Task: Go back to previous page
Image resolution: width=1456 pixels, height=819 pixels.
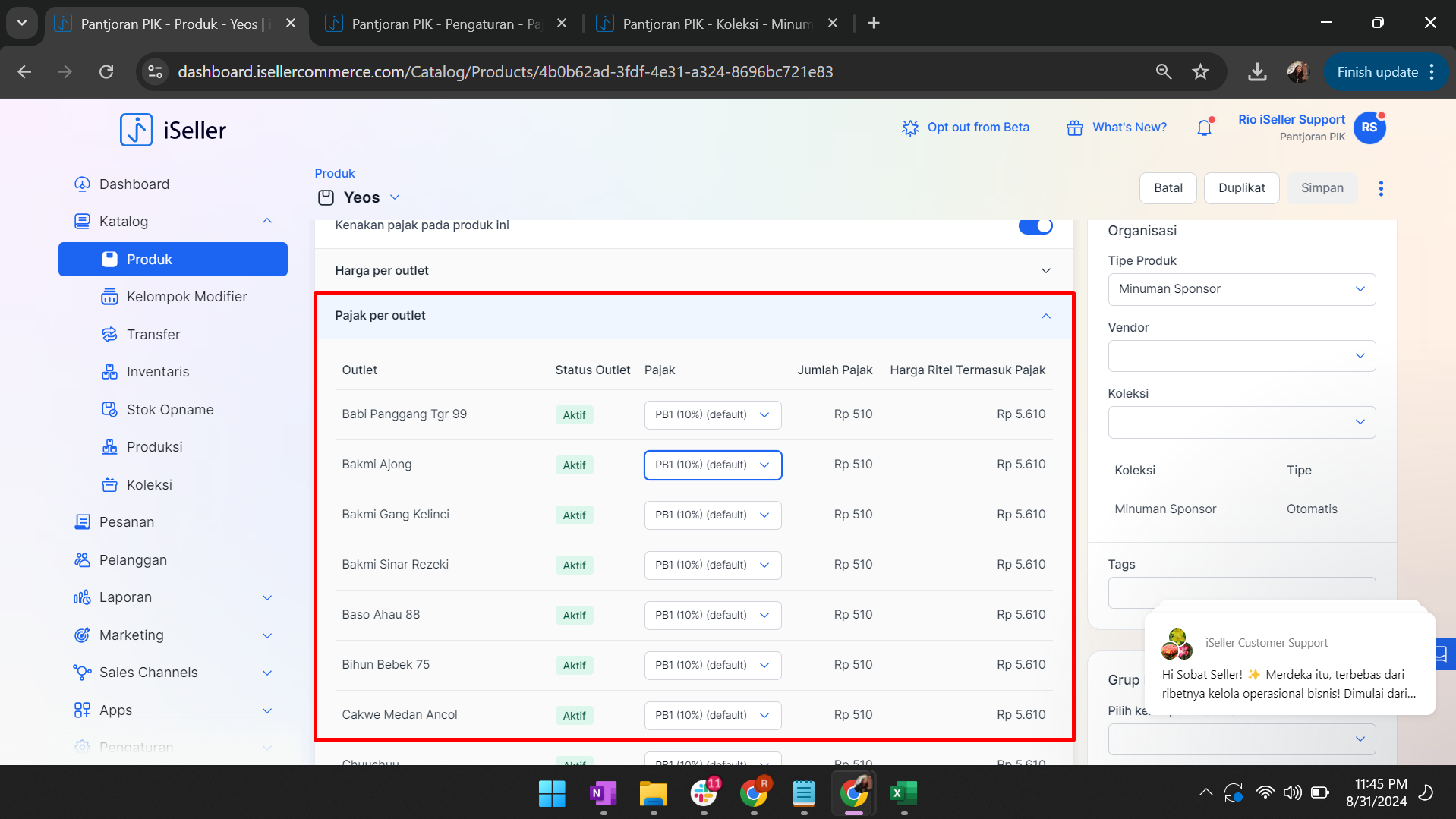Action: (x=25, y=71)
